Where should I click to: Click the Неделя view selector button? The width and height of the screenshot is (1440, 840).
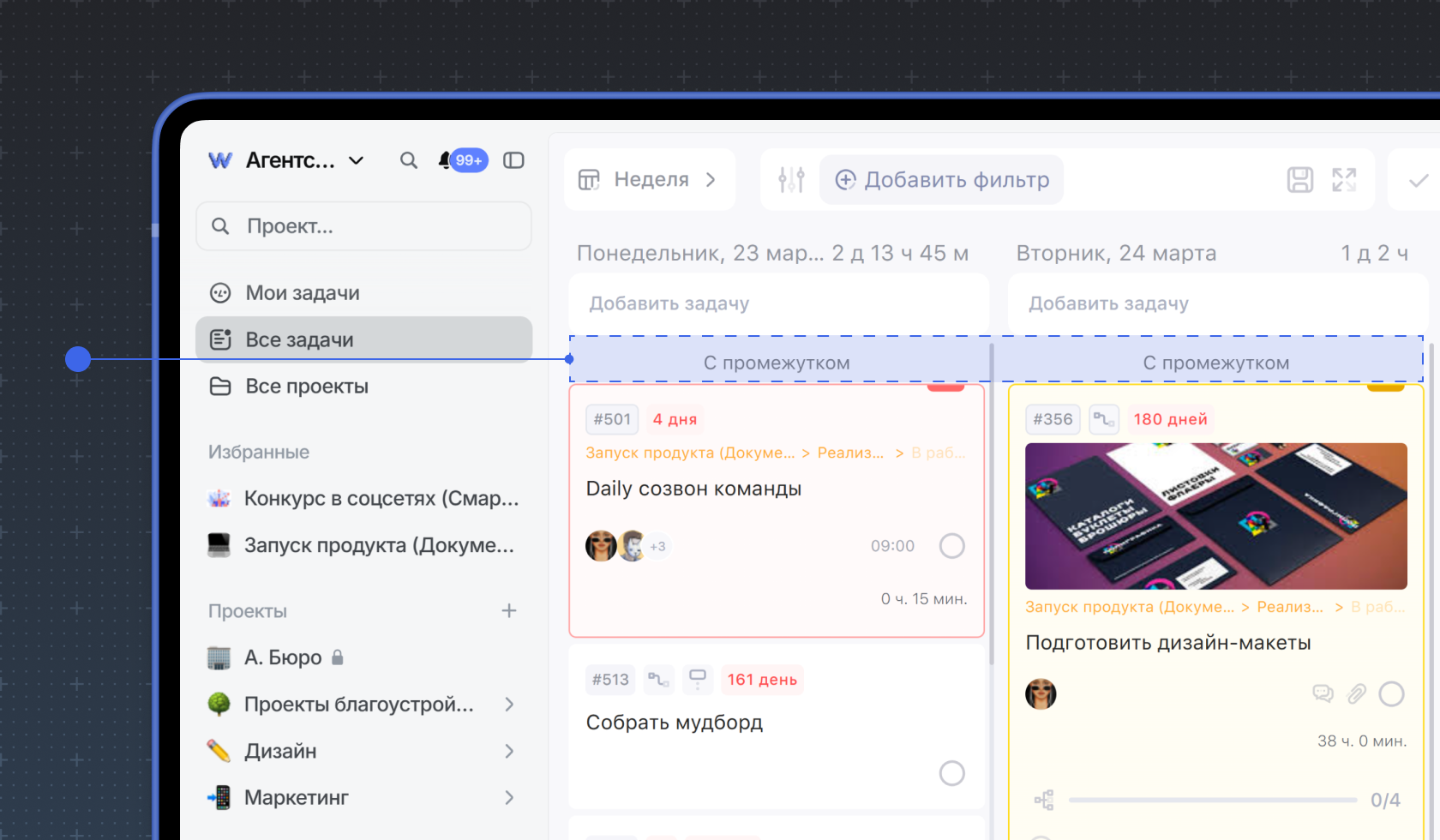click(649, 180)
